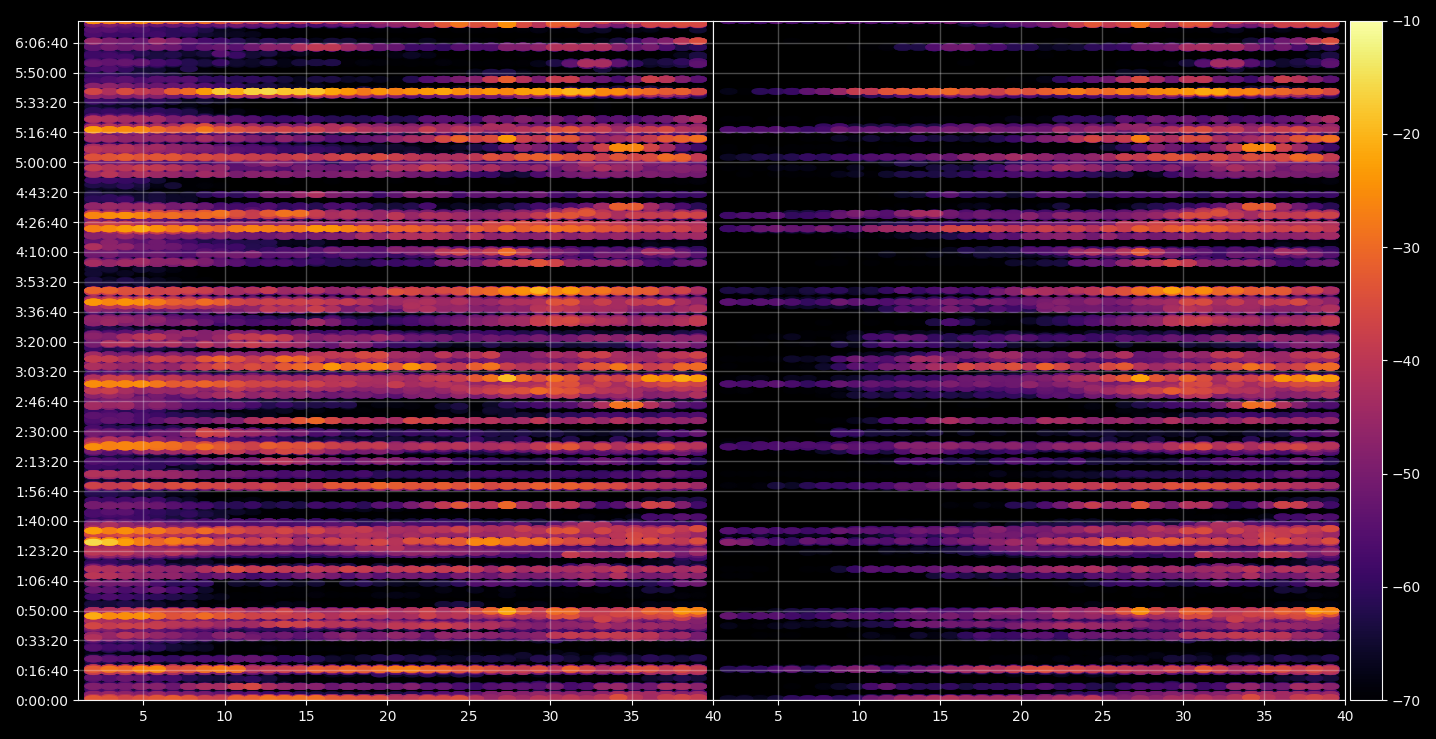The height and width of the screenshot is (739, 1436).
Task: Click x-axis tick 5 under the right panel
Action: tap(777, 717)
